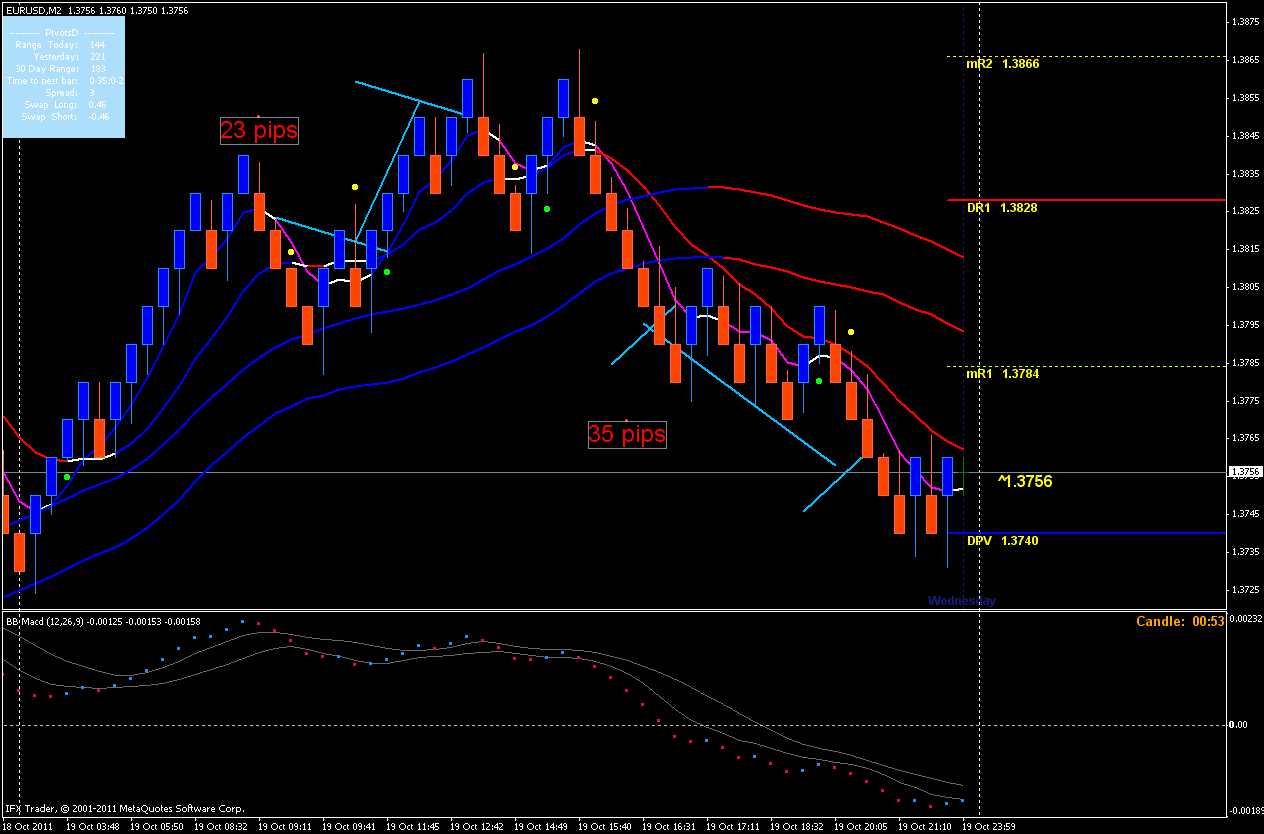This screenshot has height=834, width=1264.
Task: Click the DR1 1.3828 pivot label
Action: pos(1001,208)
